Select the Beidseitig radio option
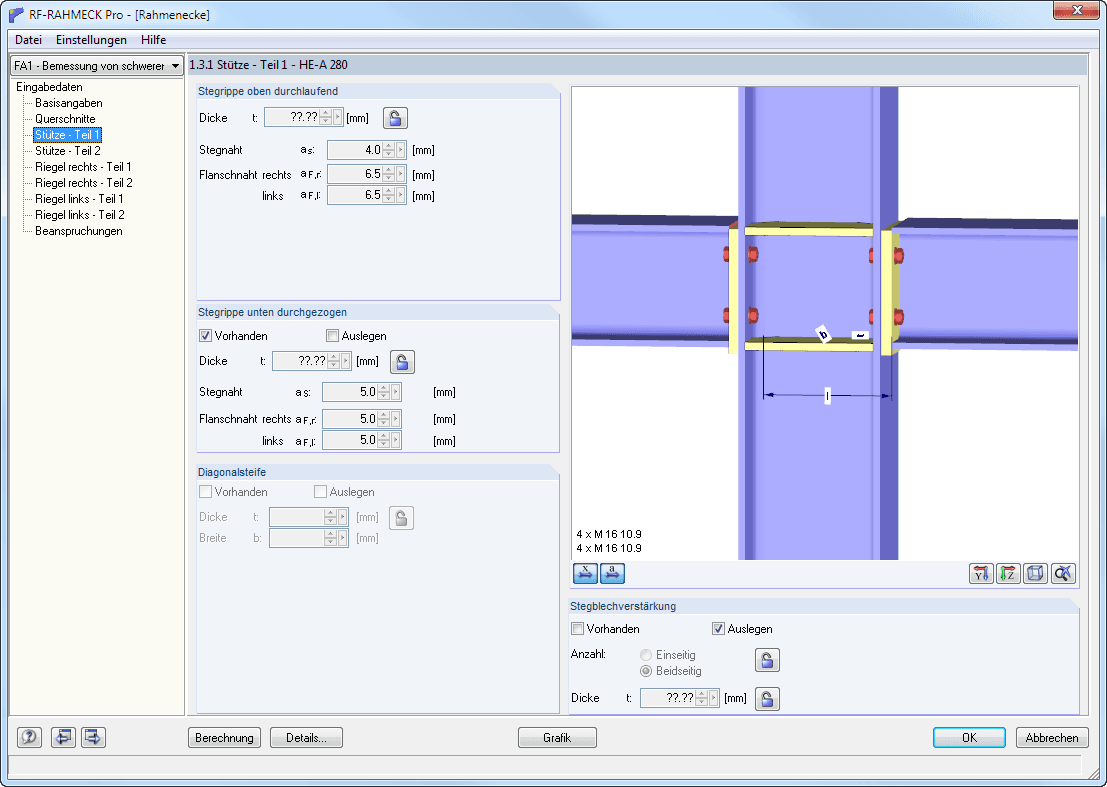Image resolution: width=1107 pixels, height=787 pixels. pyautogui.click(x=646, y=671)
